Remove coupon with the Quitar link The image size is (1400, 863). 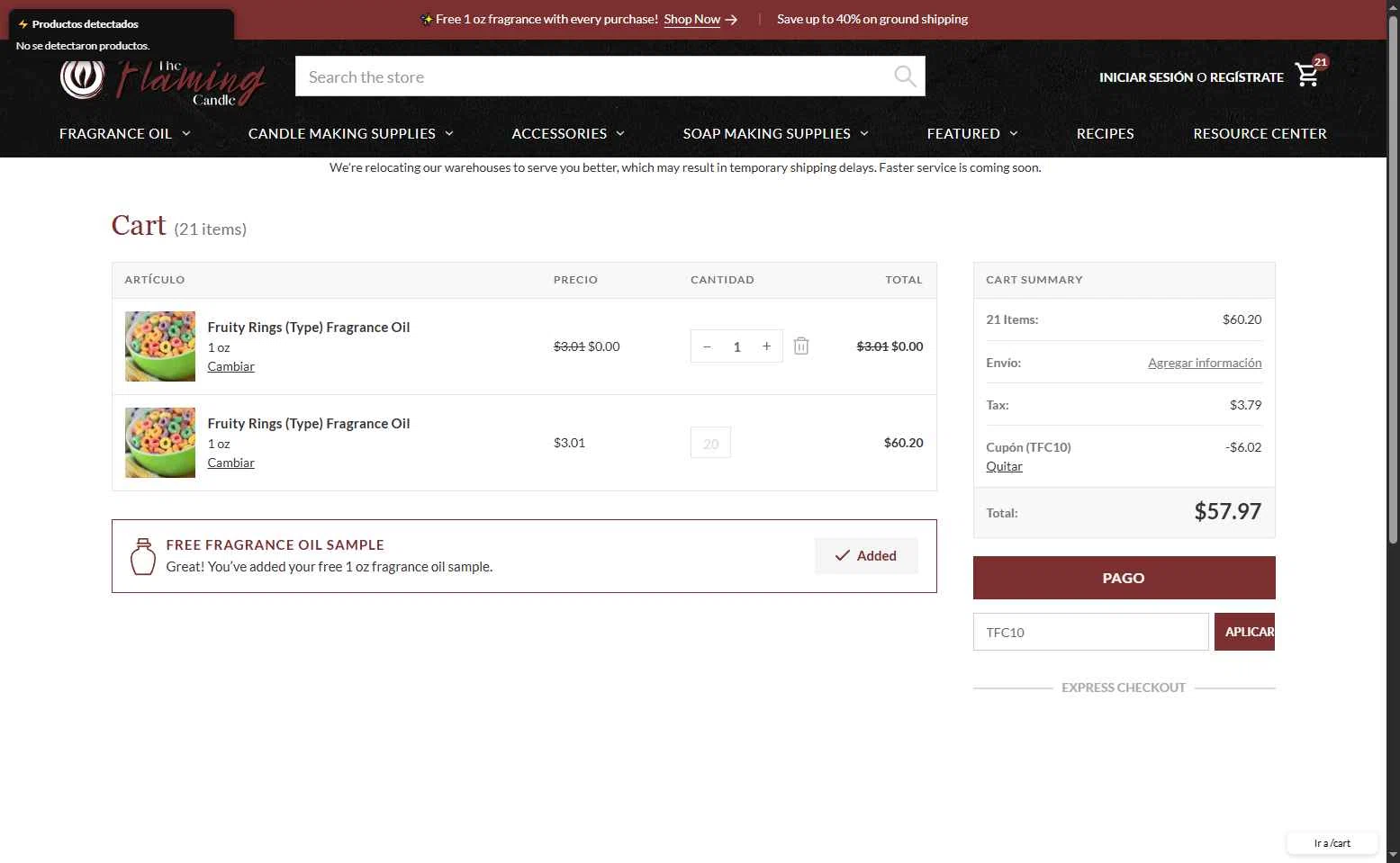[1004, 466]
